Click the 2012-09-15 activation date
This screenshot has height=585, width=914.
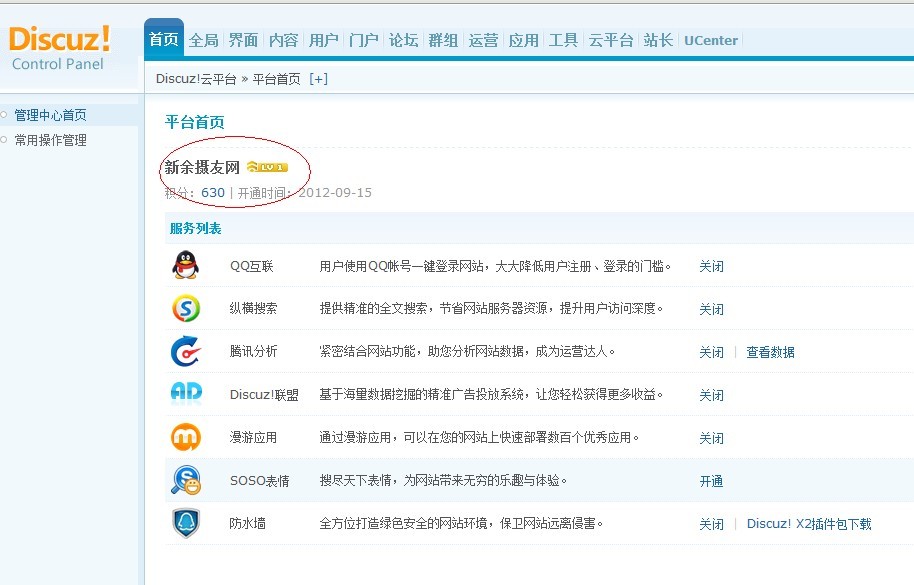click(335, 193)
